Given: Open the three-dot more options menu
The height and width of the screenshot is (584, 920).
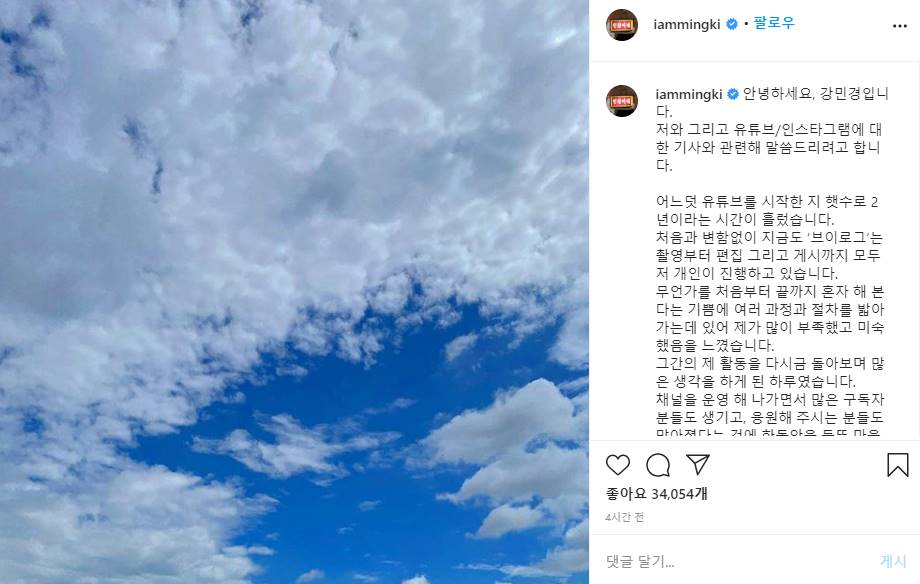Looking at the screenshot, I should 899,26.
